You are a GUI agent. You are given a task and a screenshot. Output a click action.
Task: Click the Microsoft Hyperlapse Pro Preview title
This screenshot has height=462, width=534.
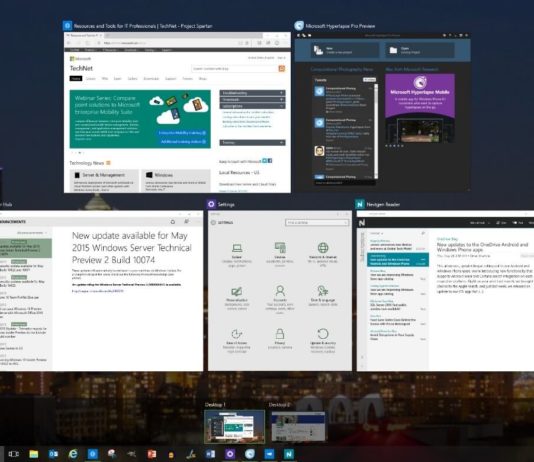(340, 26)
